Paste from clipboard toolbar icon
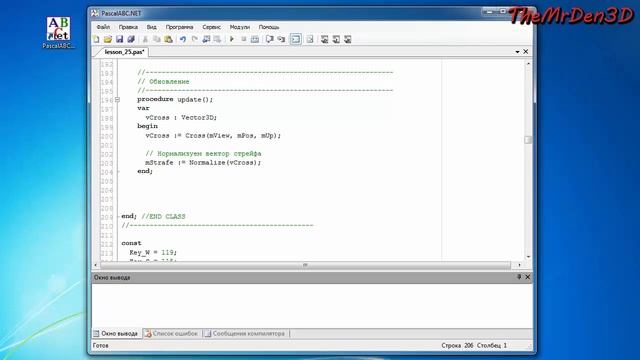Screen dimensions: 640x360 tap(168, 39)
